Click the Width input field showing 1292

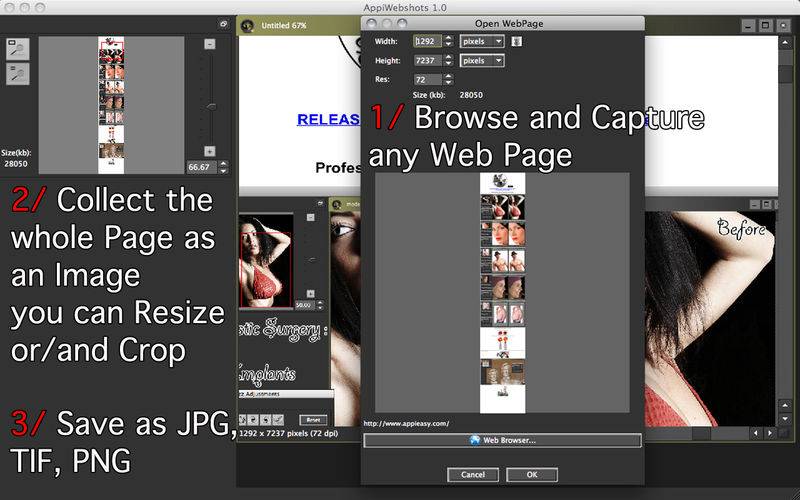pos(426,42)
